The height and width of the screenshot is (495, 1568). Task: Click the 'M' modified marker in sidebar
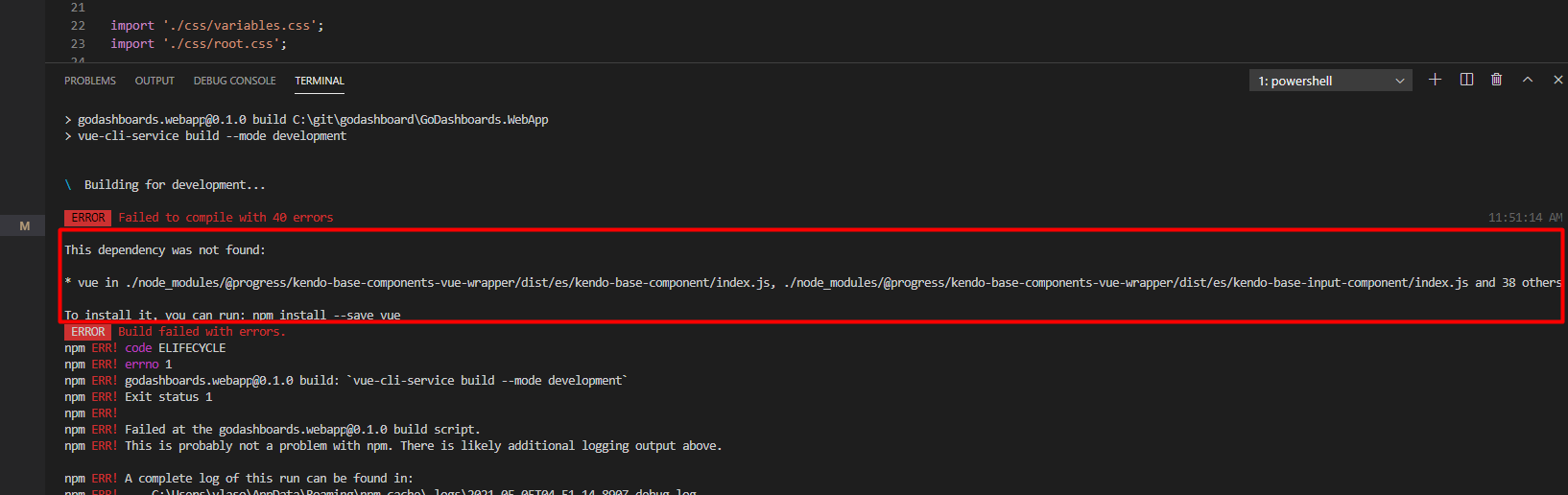(x=25, y=226)
